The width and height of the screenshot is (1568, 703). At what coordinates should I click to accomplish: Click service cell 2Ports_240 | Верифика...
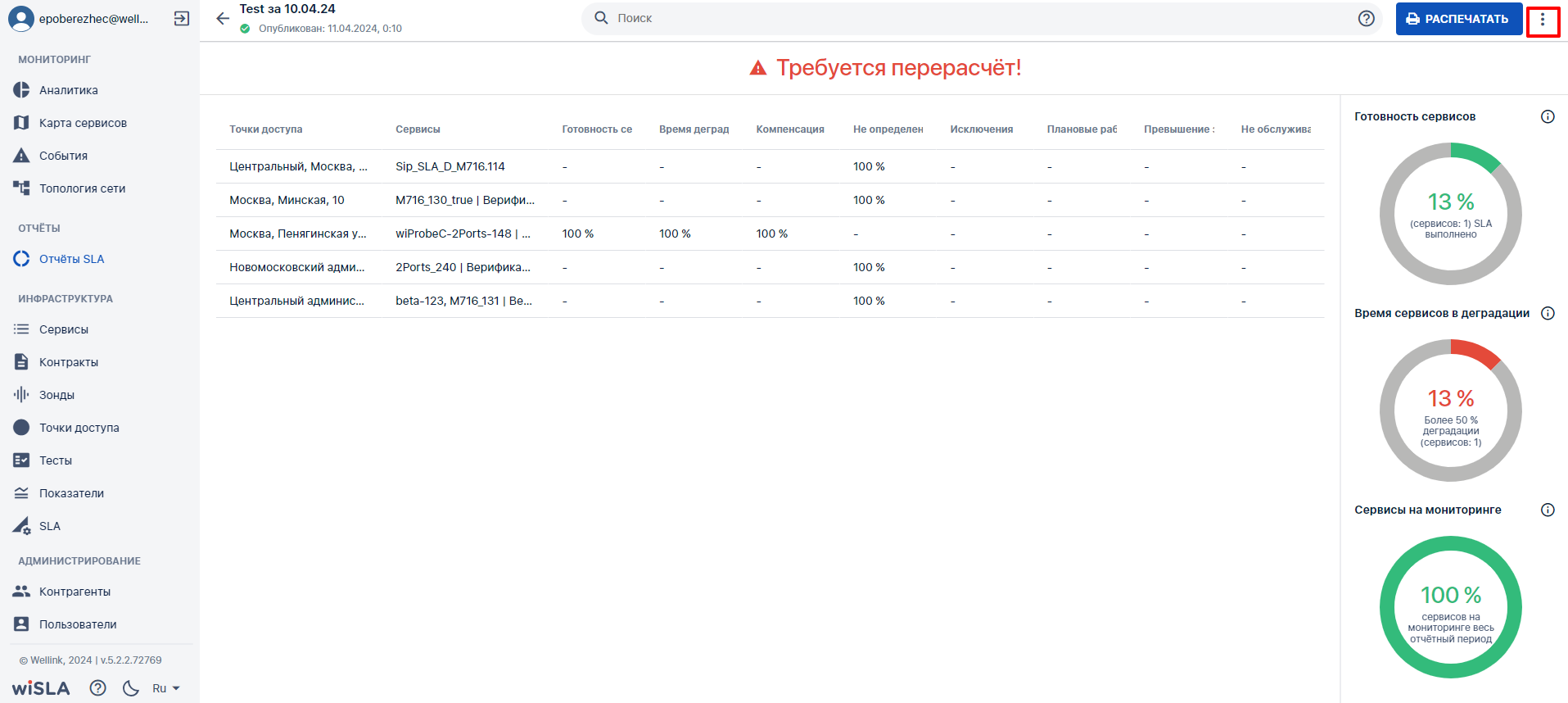463,267
